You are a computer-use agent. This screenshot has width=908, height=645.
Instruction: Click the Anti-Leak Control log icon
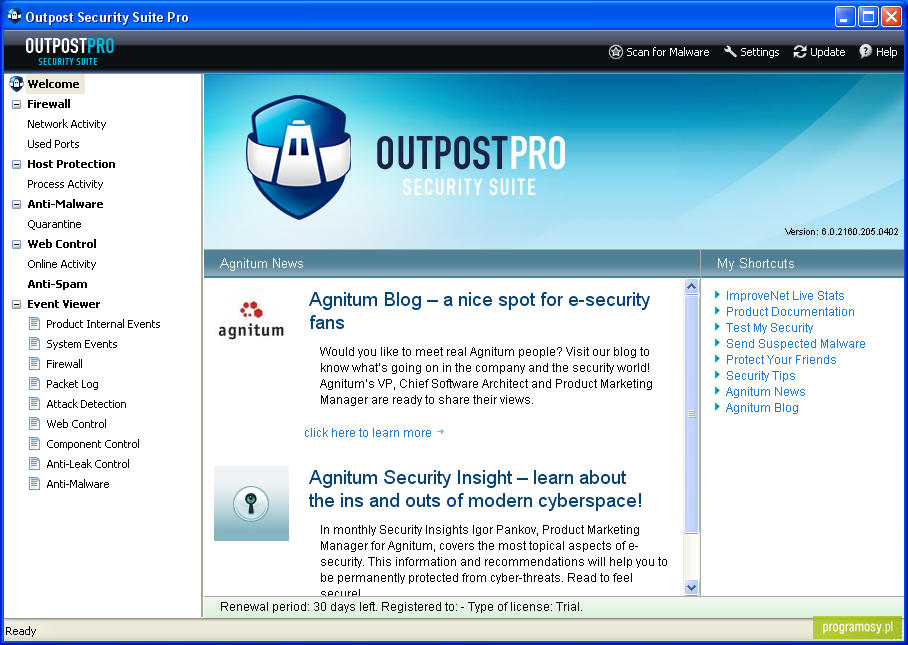tap(35, 463)
